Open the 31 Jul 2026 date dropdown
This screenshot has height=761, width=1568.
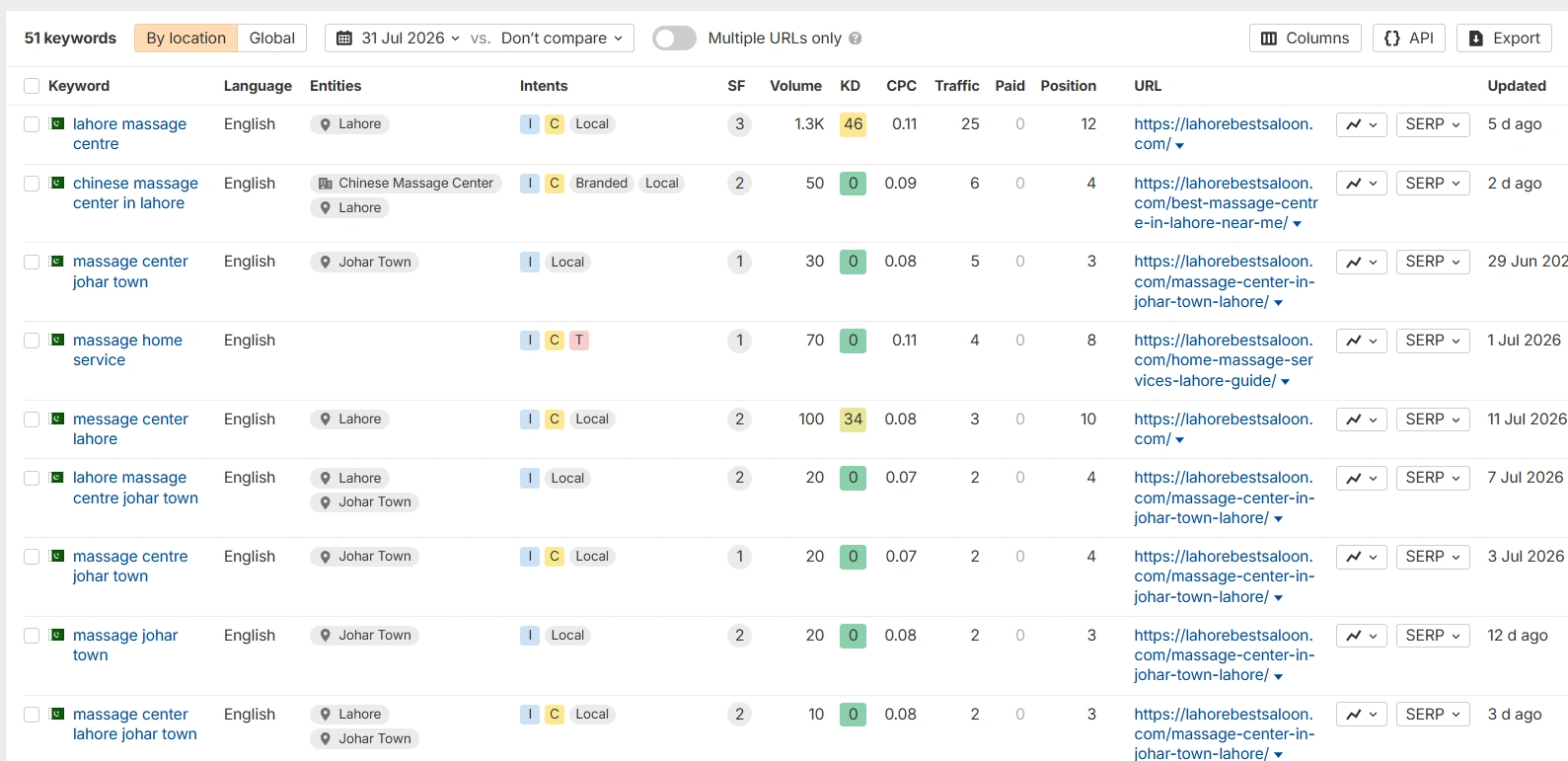tap(397, 38)
